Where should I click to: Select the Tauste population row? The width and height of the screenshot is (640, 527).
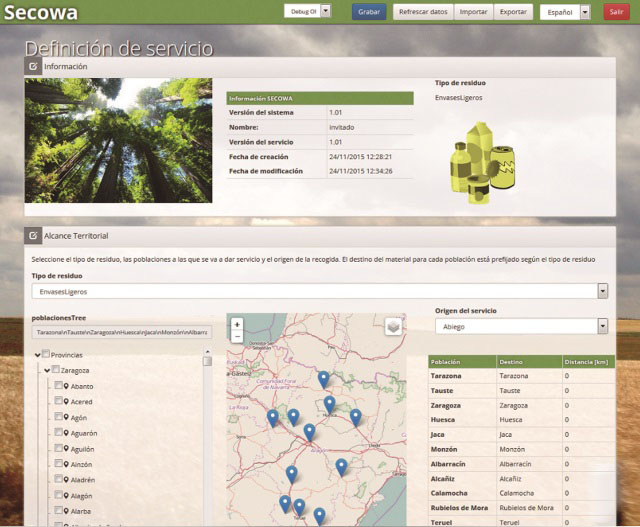(x=522, y=391)
